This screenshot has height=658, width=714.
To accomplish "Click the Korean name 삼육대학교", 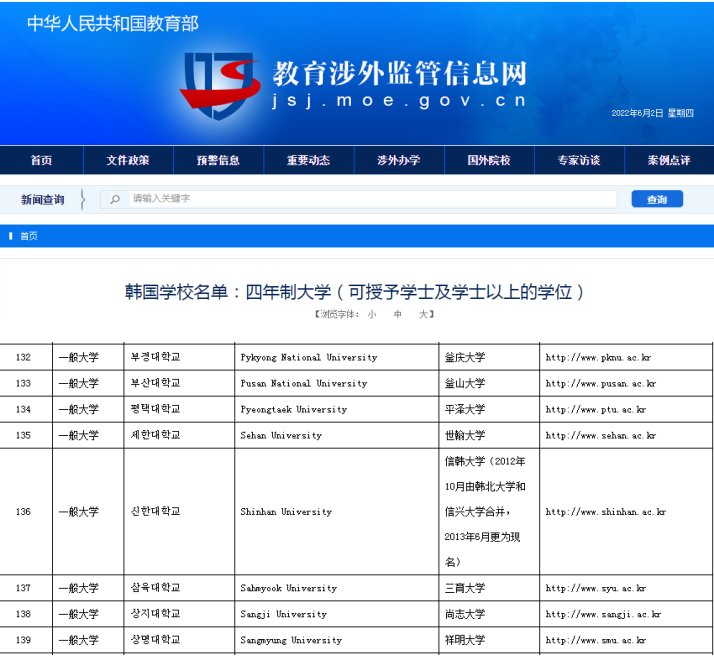I will coord(155,588).
